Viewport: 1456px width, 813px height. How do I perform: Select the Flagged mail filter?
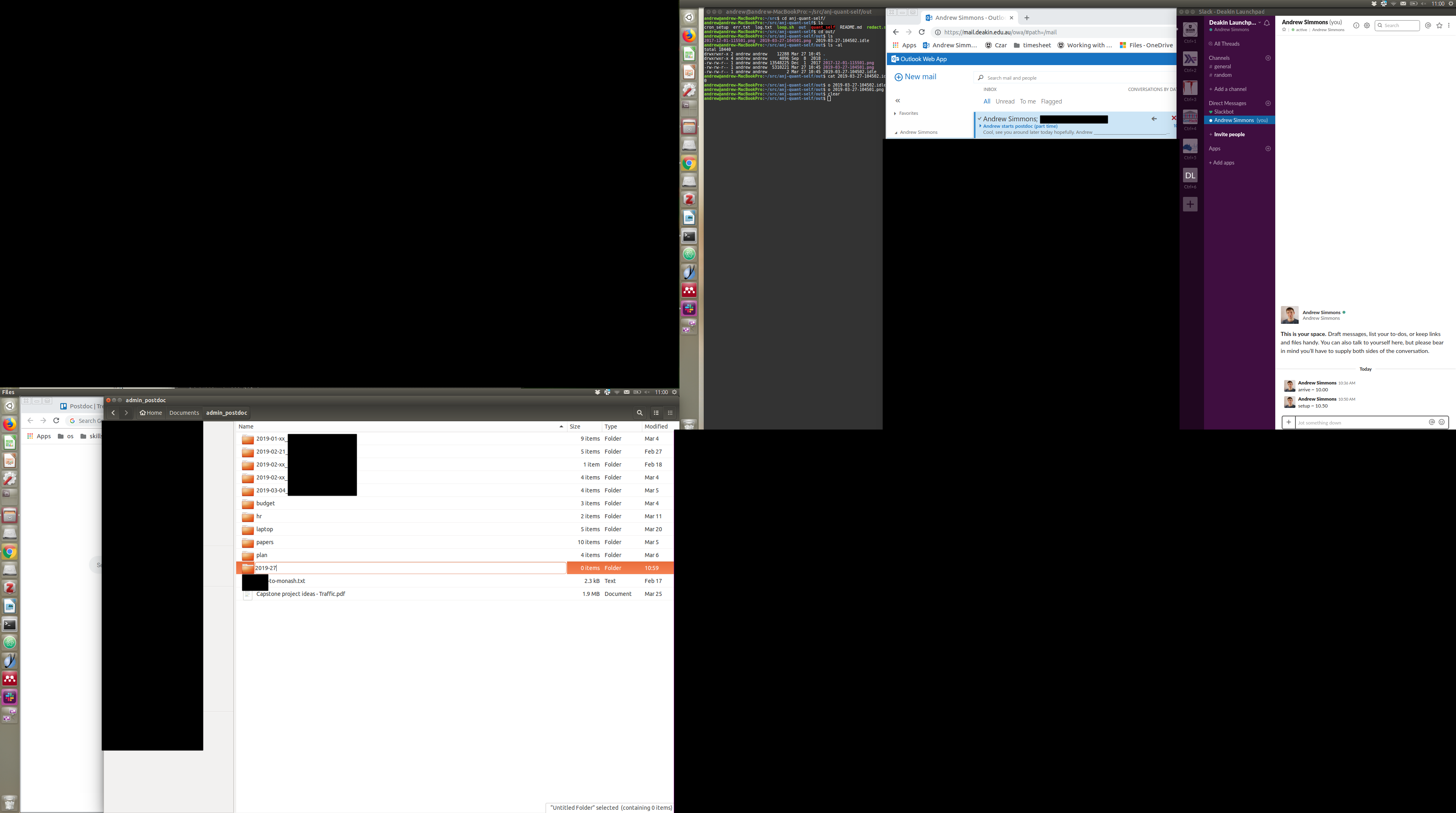click(x=1051, y=102)
